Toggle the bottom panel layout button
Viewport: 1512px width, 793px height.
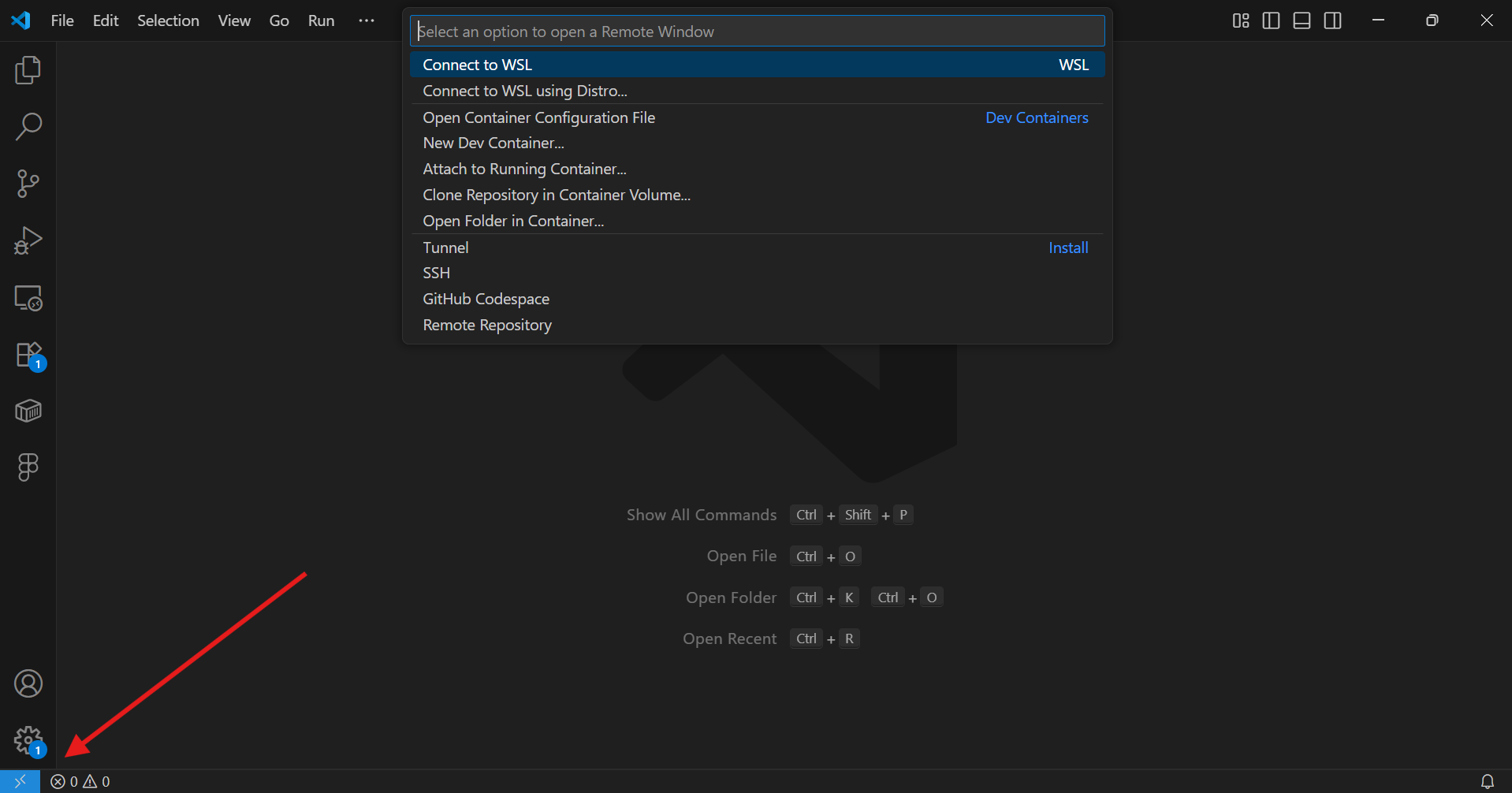click(x=1302, y=20)
